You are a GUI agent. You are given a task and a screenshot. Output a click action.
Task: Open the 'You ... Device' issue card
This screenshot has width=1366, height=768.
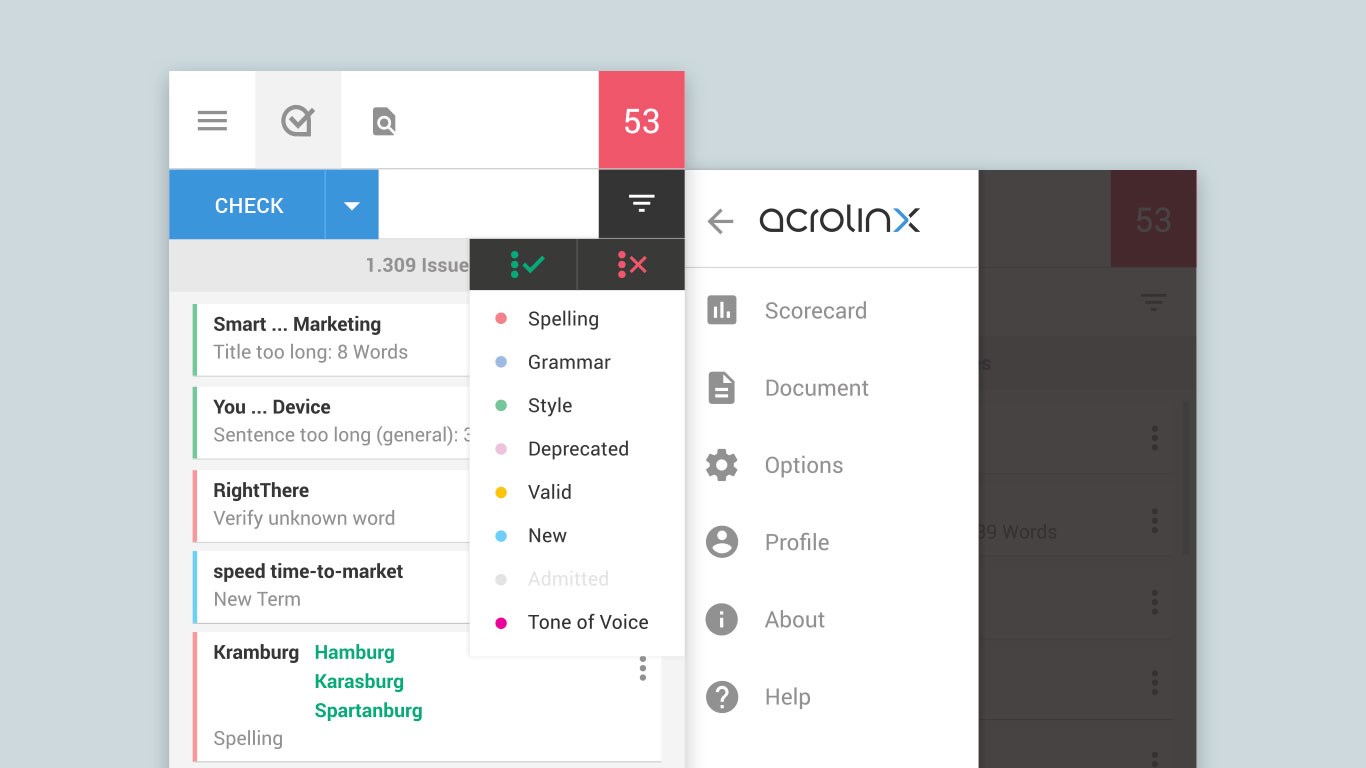(331, 423)
